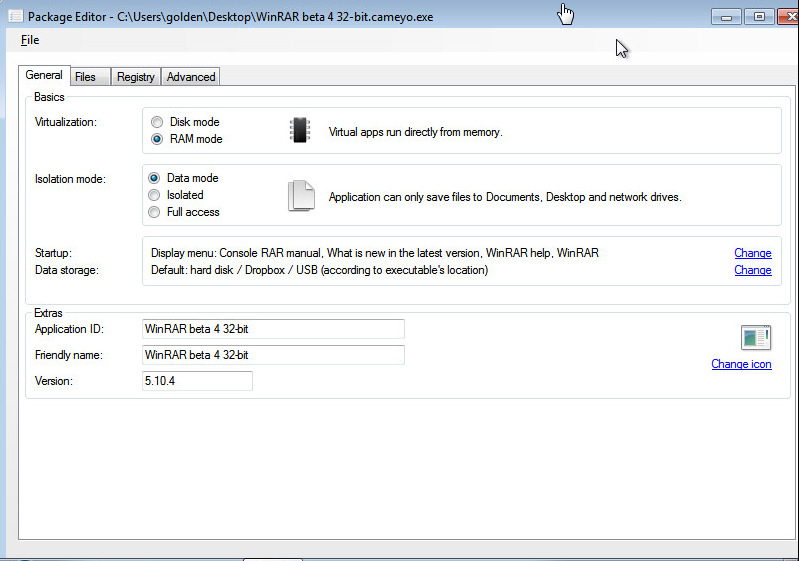The image size is (799, 561).
Task: Click the 'Application ID:' label
Action: pos(69,329)
